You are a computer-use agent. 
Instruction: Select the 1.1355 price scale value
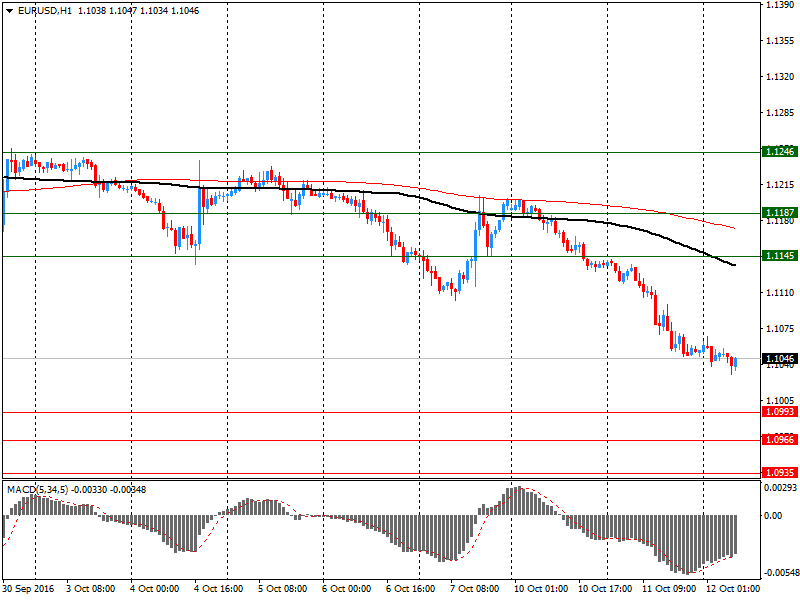[x=780, y=41]
